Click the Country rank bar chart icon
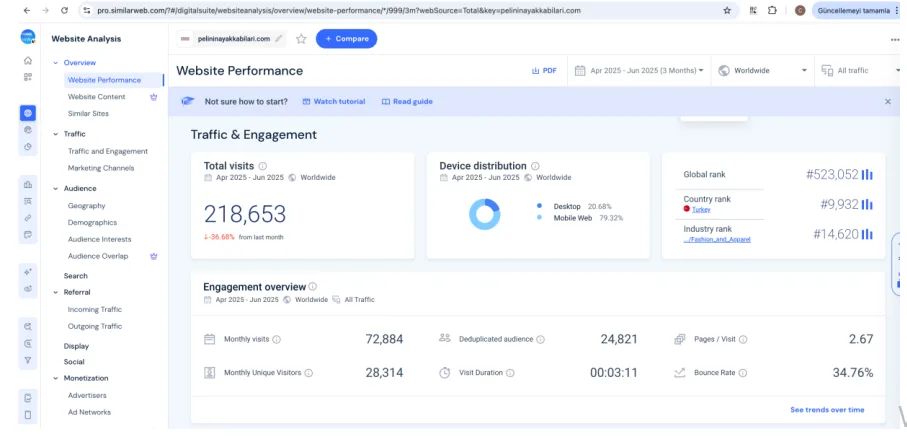 [867, 204]
